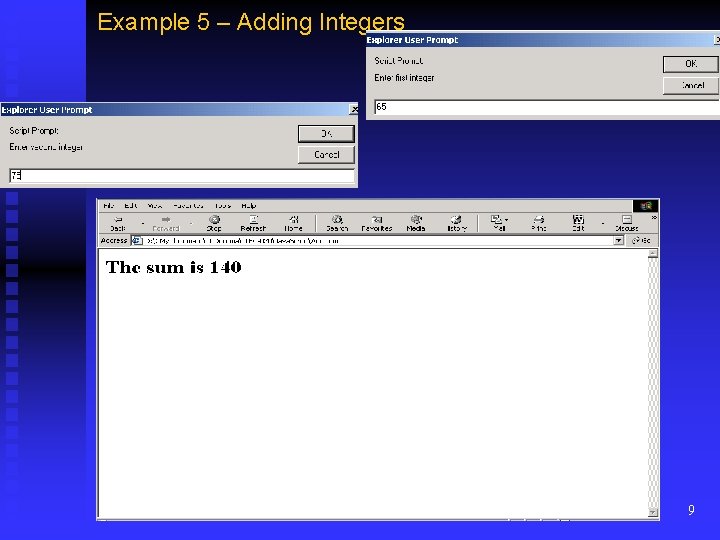Click the left dialog title 'Explorer User Prompt'
The height and width of the screenshot is (540, 720).
point(47,110)
